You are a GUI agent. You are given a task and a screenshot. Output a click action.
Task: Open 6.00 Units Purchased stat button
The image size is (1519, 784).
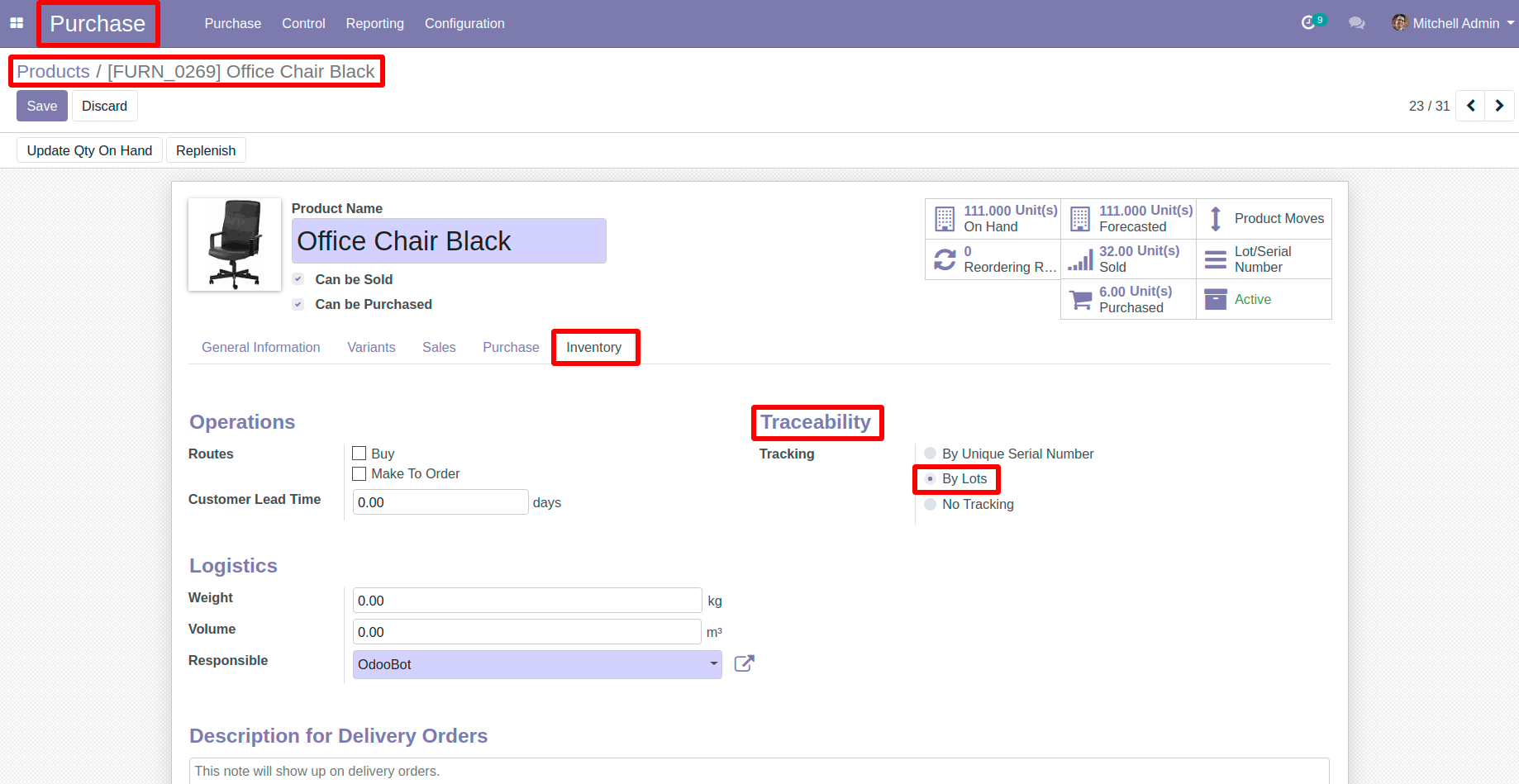[1128, 300]
